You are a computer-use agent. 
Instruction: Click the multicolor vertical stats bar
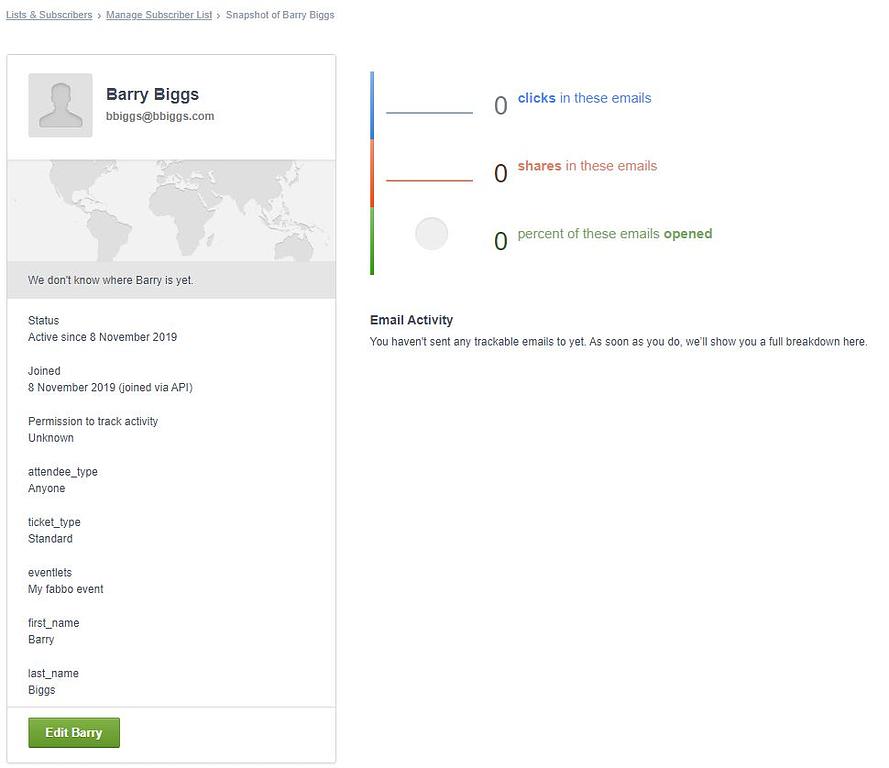(372, 173)
